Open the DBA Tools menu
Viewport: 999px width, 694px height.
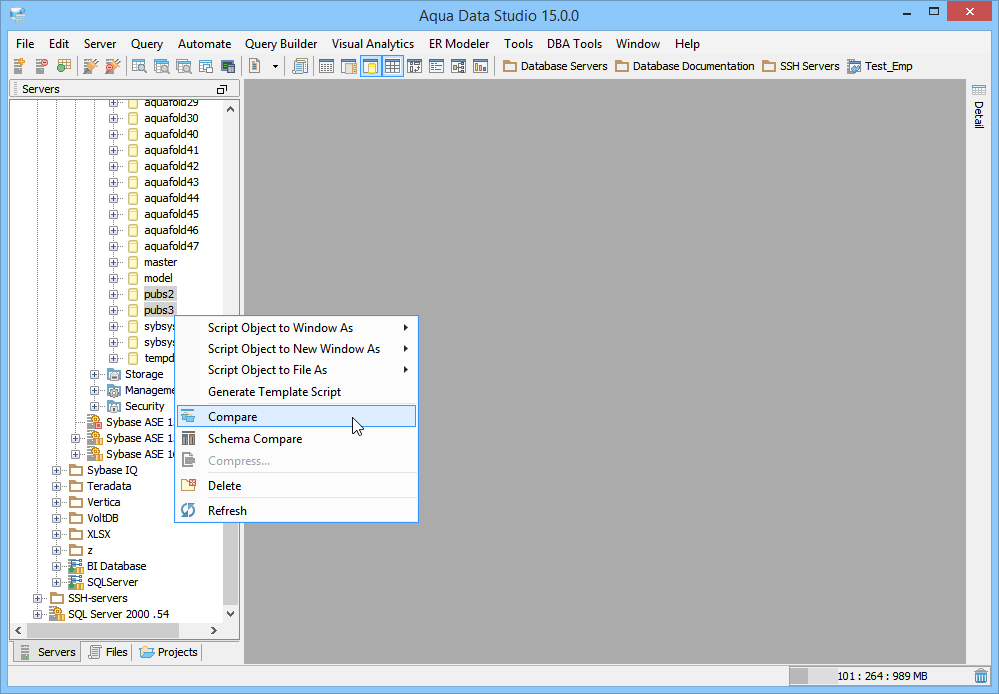point(574,44)
